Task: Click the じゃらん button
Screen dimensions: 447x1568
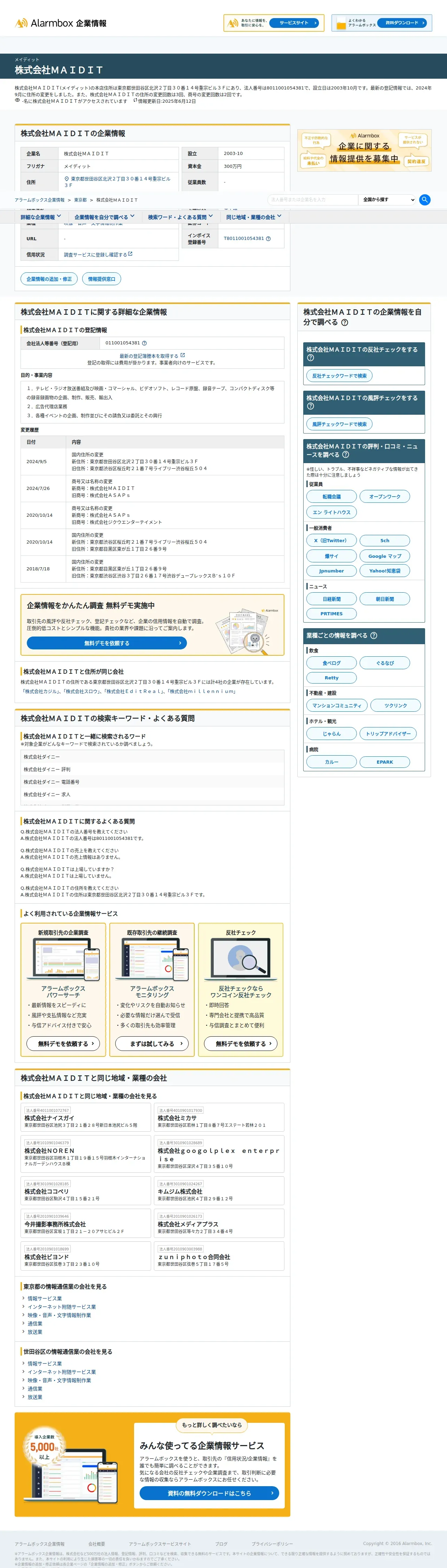Action: (331, 733)
